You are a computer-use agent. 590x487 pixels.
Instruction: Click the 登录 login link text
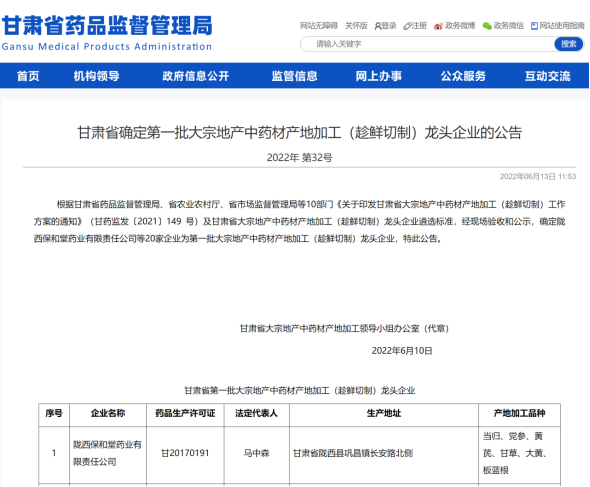click(389, 26)
